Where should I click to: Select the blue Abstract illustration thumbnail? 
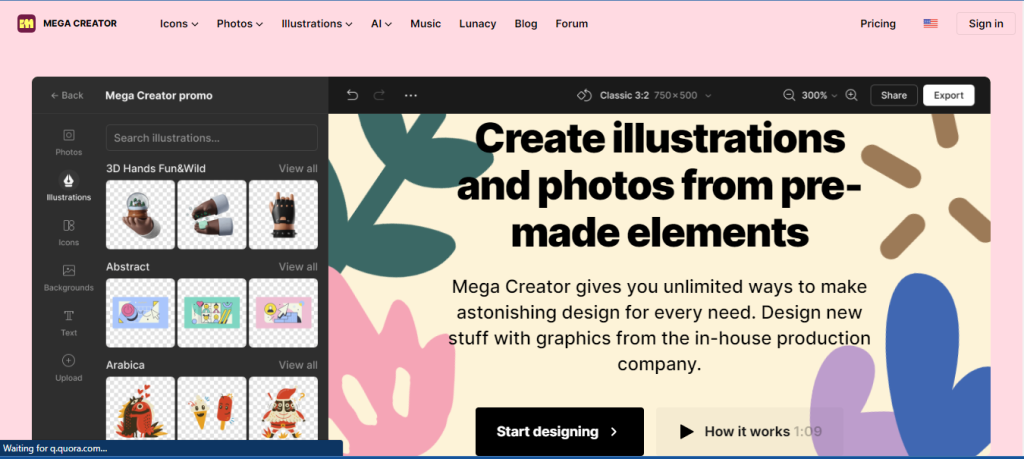click(140, 313)
